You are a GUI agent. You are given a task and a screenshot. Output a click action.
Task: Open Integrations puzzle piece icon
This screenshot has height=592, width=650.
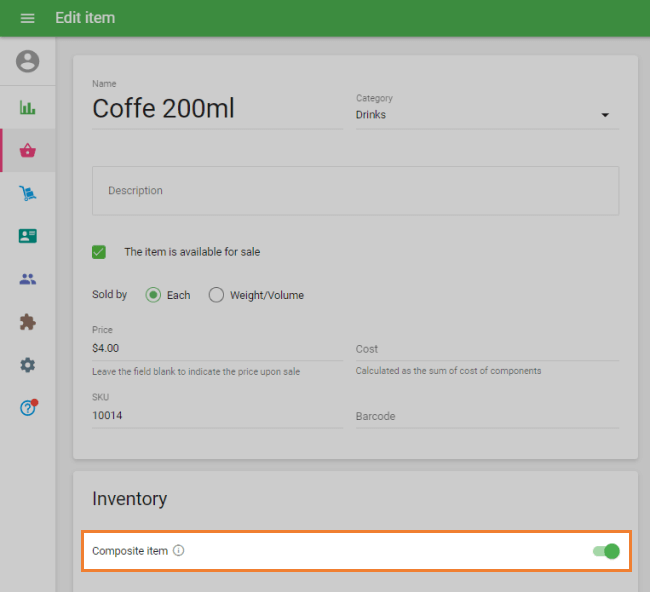pyautogui.click(x=27, y=322)
